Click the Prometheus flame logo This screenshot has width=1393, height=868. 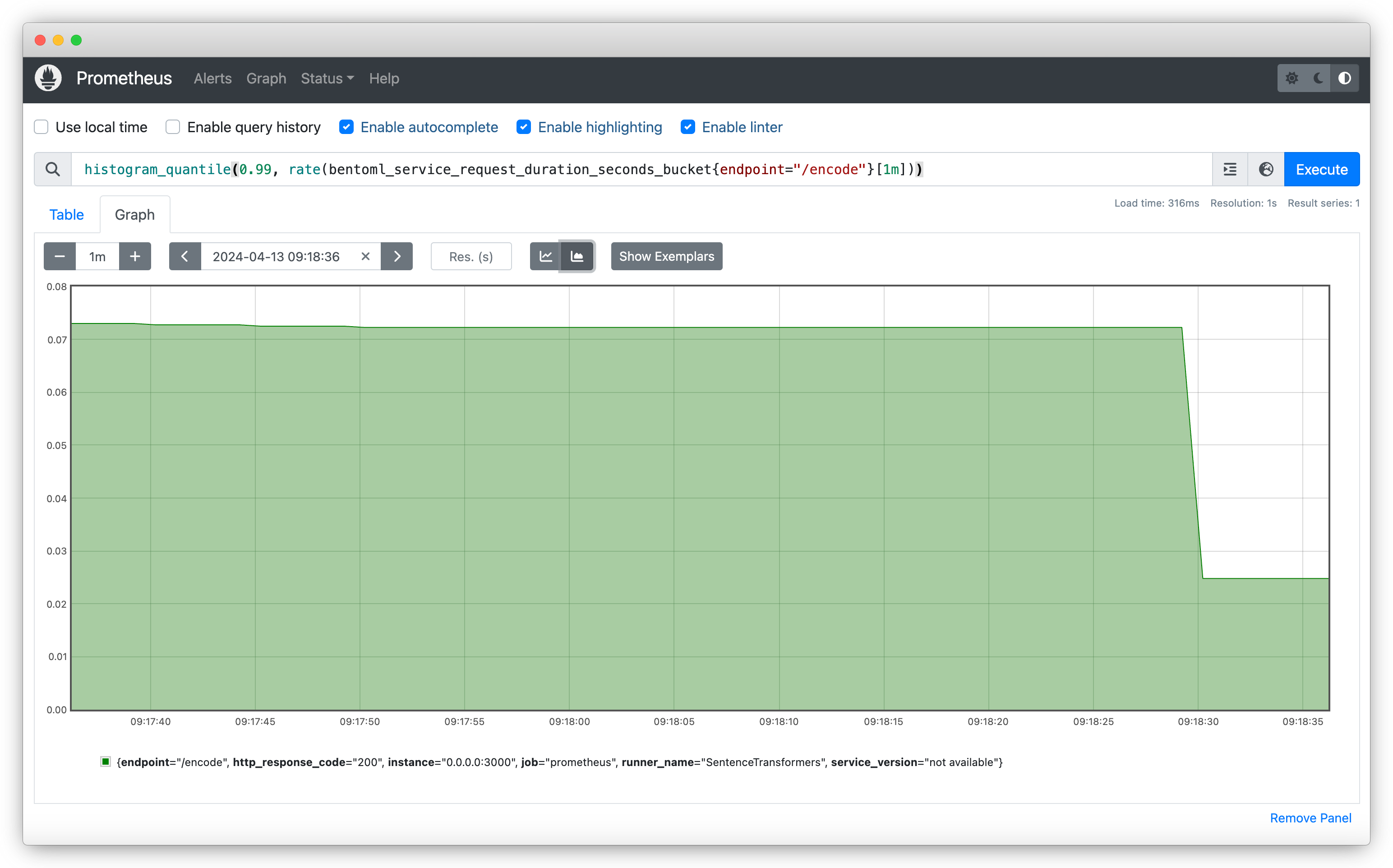pos(48,78)
